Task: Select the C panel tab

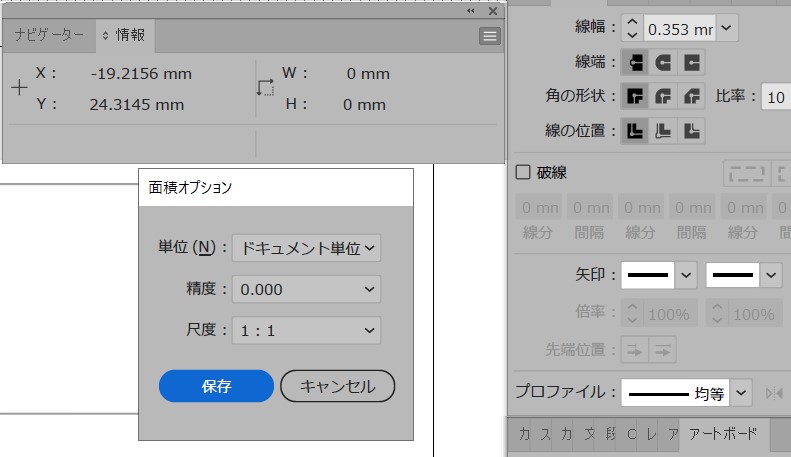Action: point(632,434)
